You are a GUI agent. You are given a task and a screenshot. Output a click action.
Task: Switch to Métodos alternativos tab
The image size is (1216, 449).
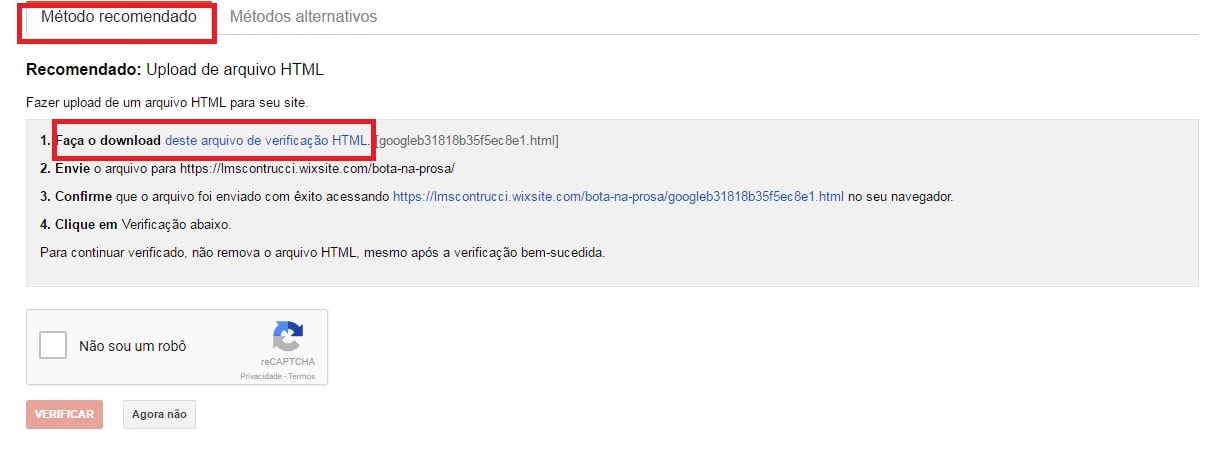pyautogui.click(x=303, y=17)
